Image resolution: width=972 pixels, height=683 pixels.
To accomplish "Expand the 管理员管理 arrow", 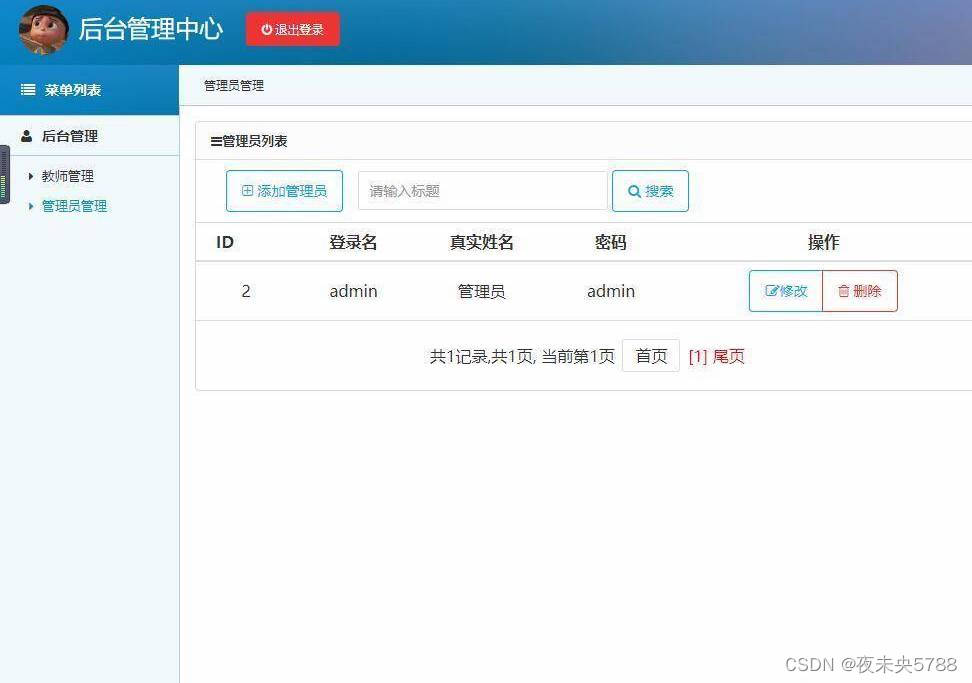I will coord(31,206).
